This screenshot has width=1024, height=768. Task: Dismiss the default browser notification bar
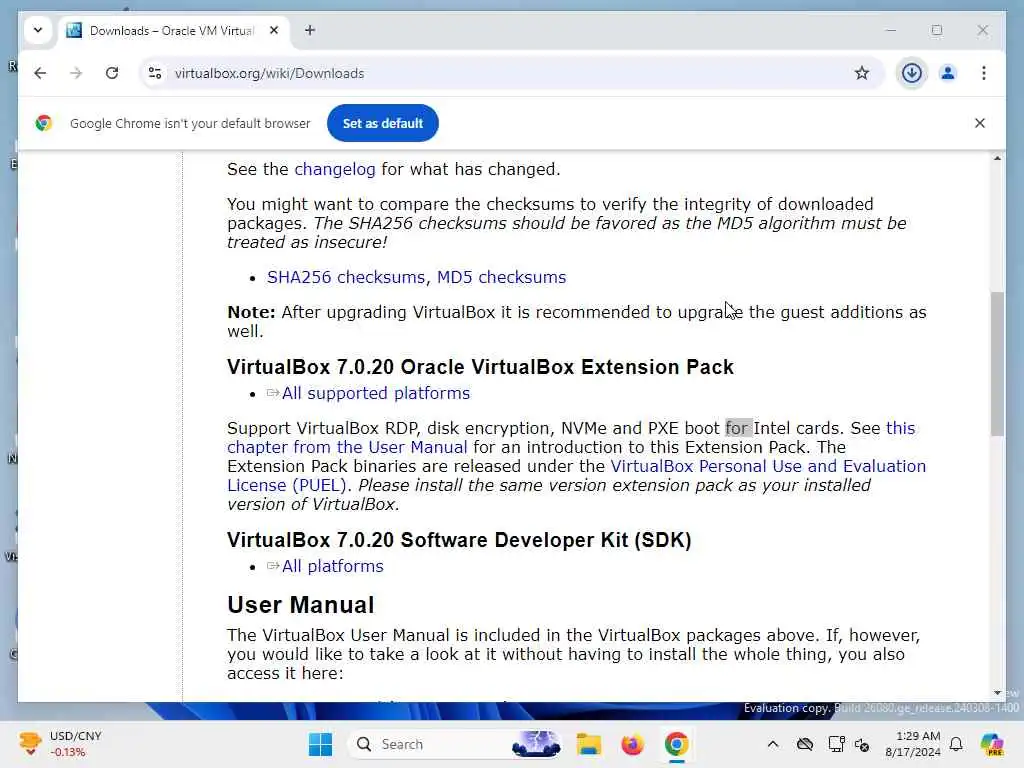coord(980,123)
